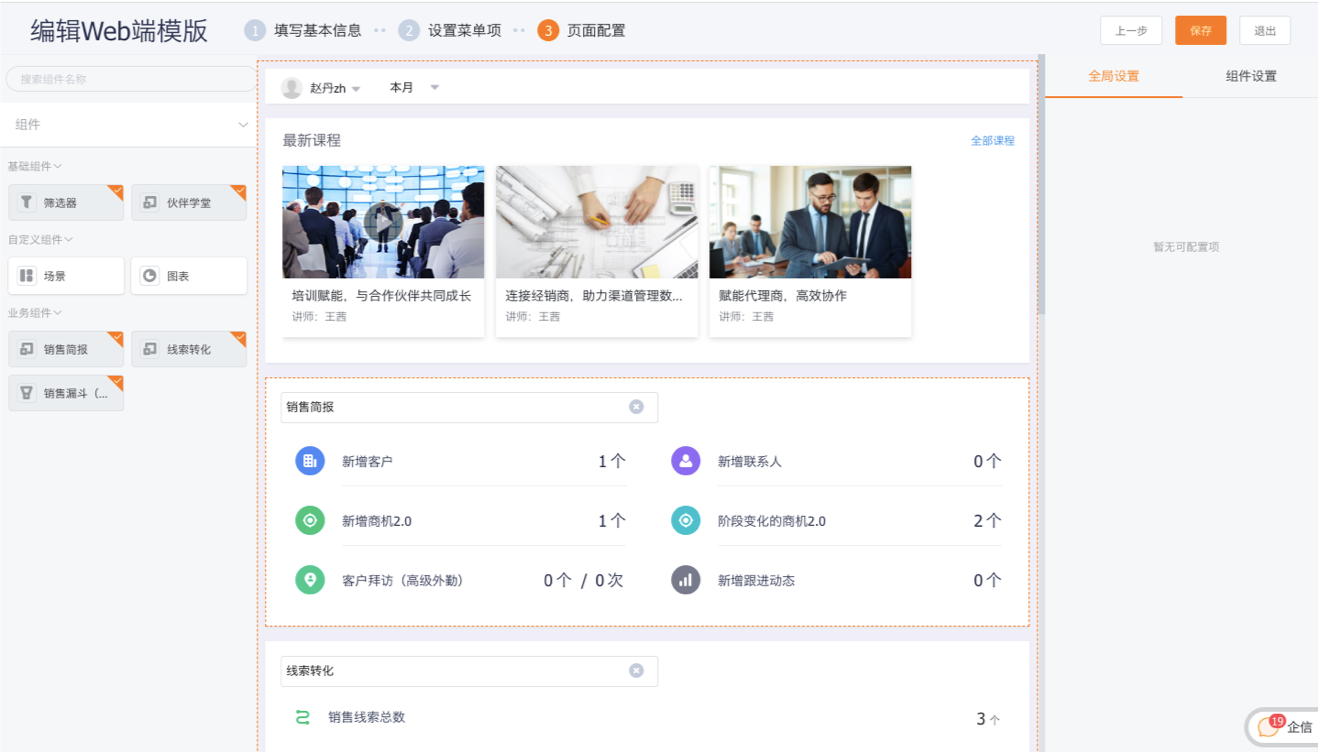Click the 阶段变化的商机2.0 count 2个
Viewport: 1318px width, 752px height.
[987, 521]
